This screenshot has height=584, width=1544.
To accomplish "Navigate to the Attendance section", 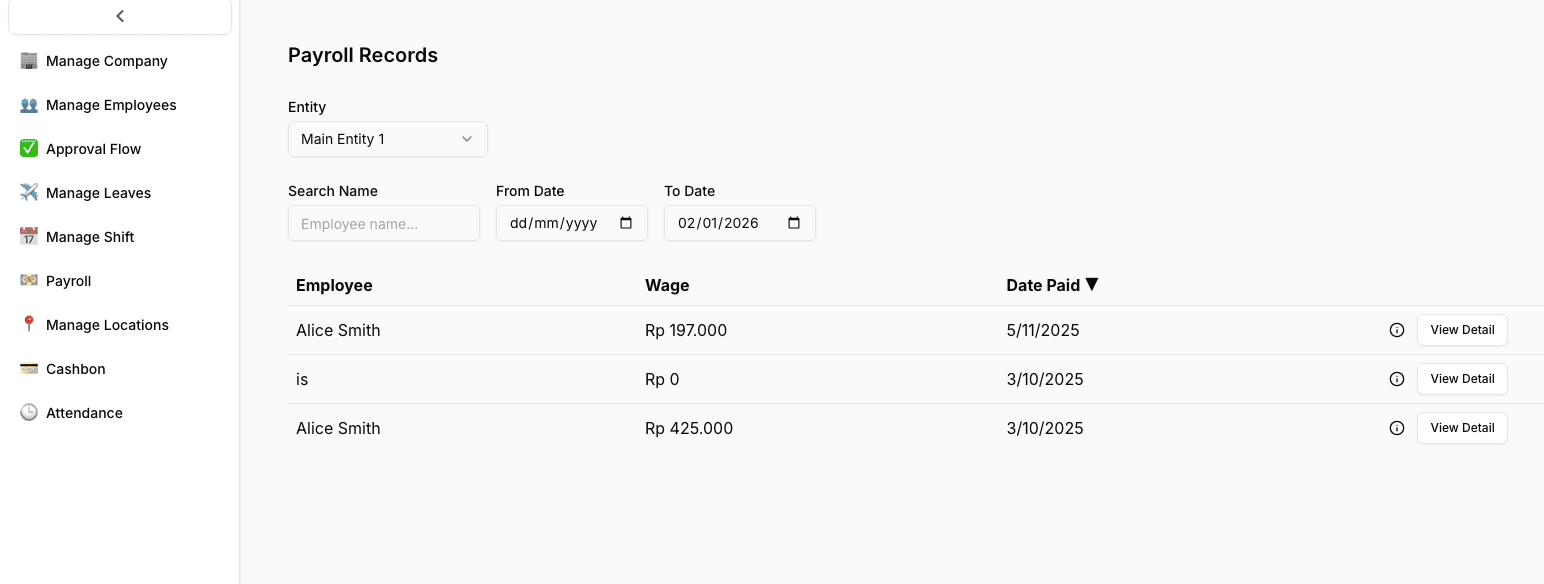I will (x=84, y=412).
